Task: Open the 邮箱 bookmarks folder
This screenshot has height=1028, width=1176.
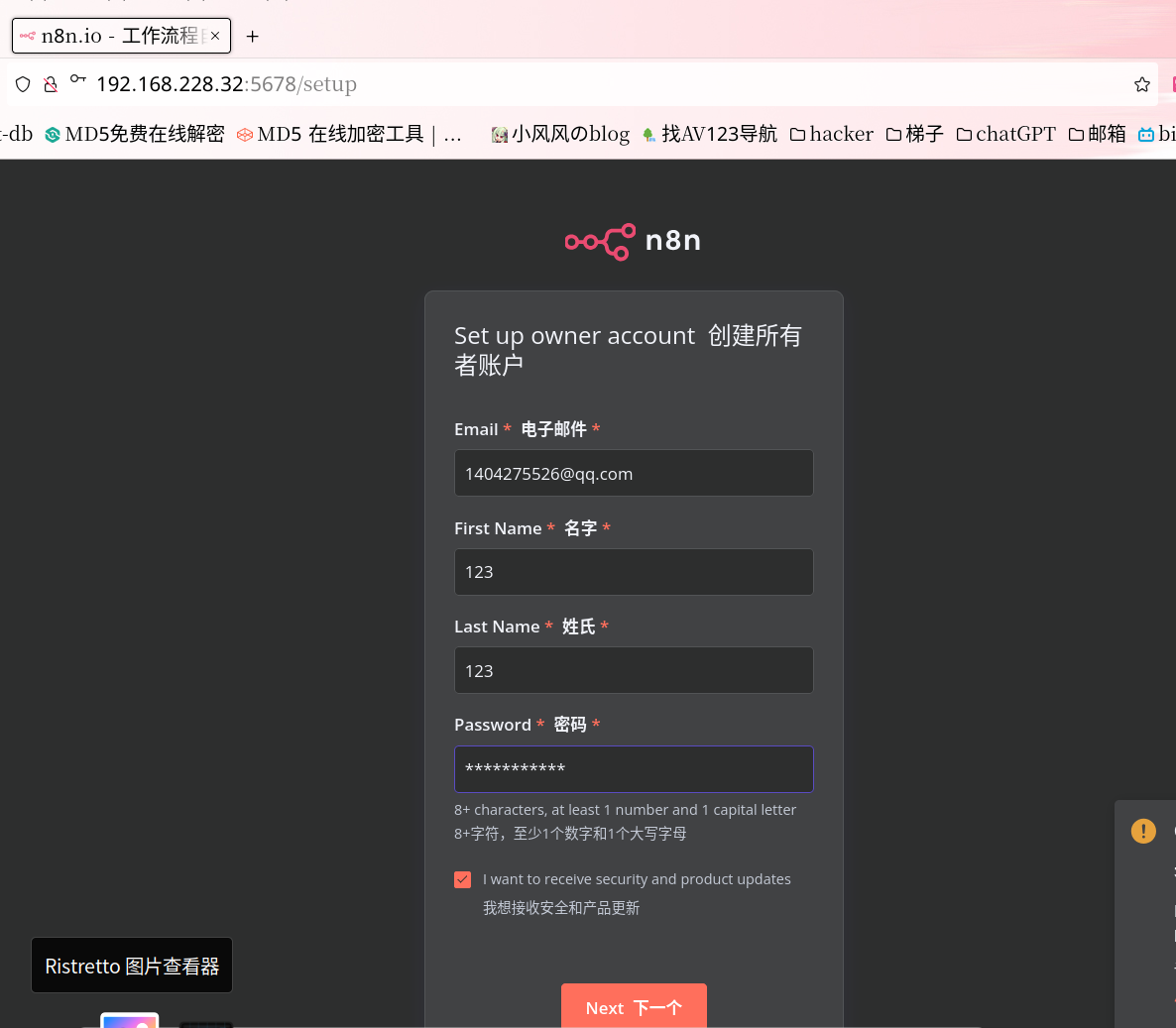Action: [1098, 134]
